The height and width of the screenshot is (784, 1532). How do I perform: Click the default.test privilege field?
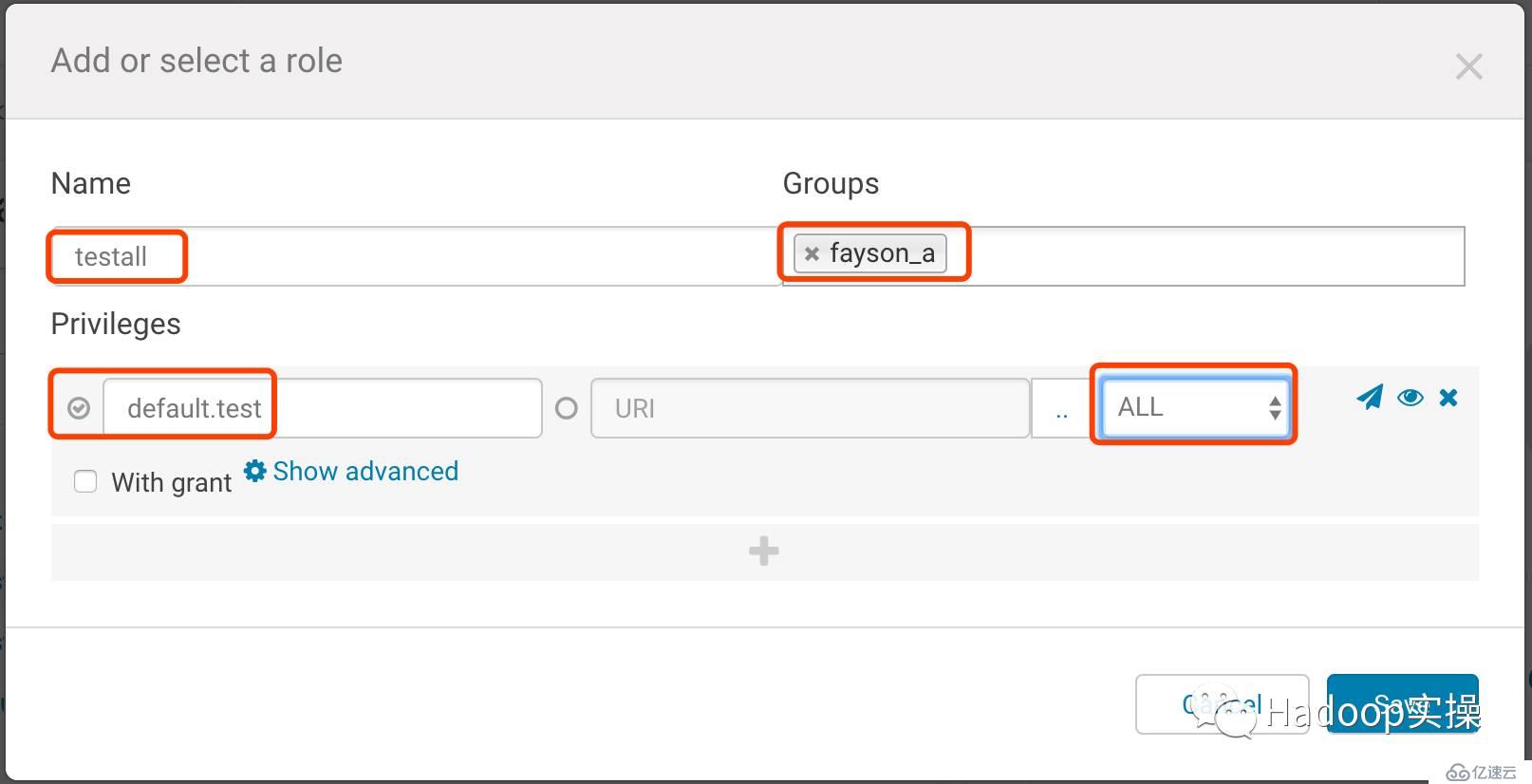[x=323, y=408]
